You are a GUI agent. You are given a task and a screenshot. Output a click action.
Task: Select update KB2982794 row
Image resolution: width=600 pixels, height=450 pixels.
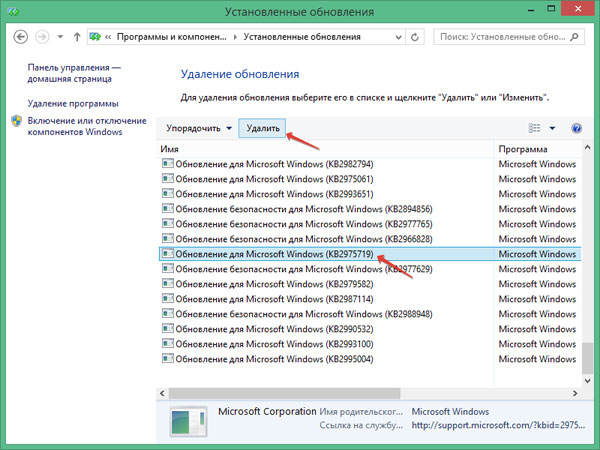370,164
